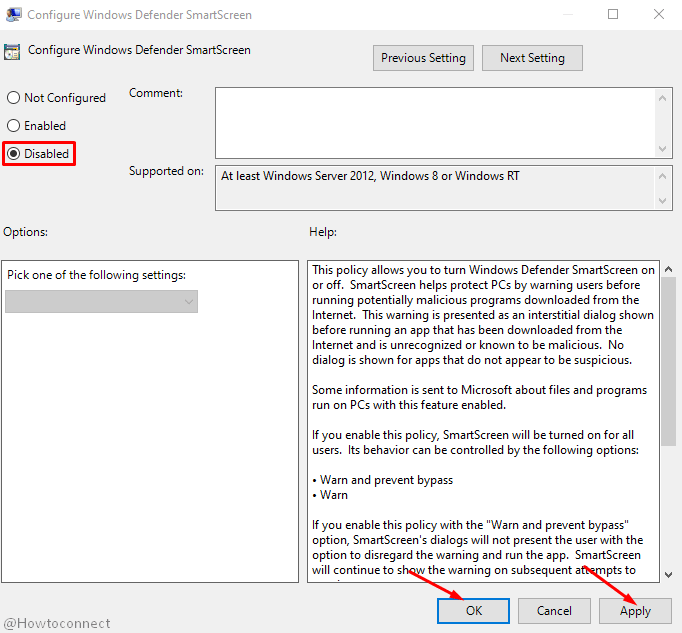The width and height of the screenshot is (682, 633).
Task: Maximize the Configure SmartScreen window
Action: click(x=613, y=14)
